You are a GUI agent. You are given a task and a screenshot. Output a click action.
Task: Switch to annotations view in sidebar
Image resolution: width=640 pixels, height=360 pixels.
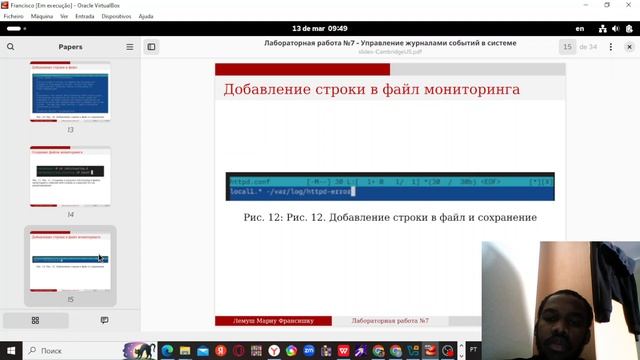click(104, 320)
